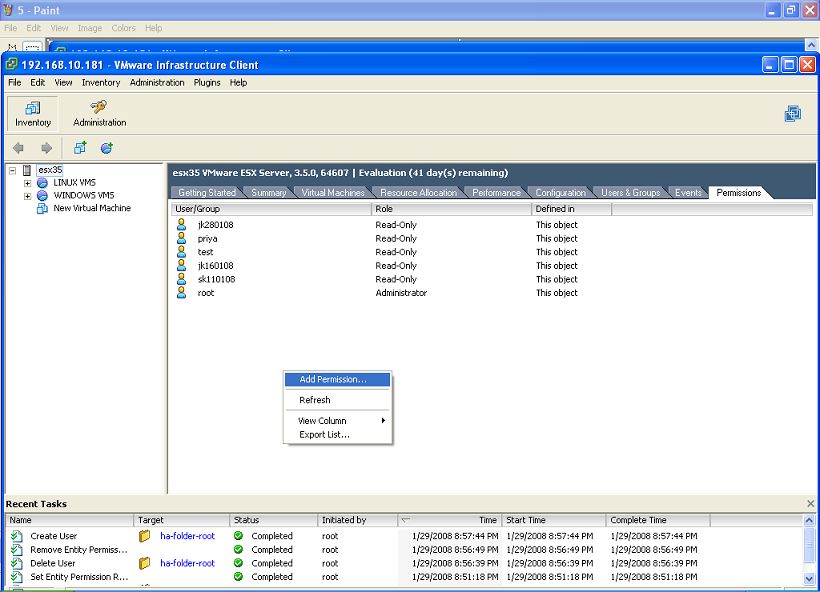Viewport: 820px width, 592px height.
Task: Click the Completed status icon for Create User
Action: (x=238, y=536)
